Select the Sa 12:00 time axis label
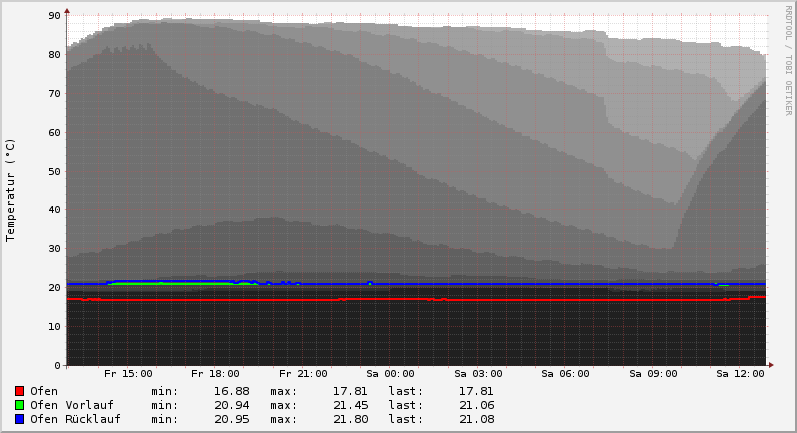 click(x=740, y=374)
